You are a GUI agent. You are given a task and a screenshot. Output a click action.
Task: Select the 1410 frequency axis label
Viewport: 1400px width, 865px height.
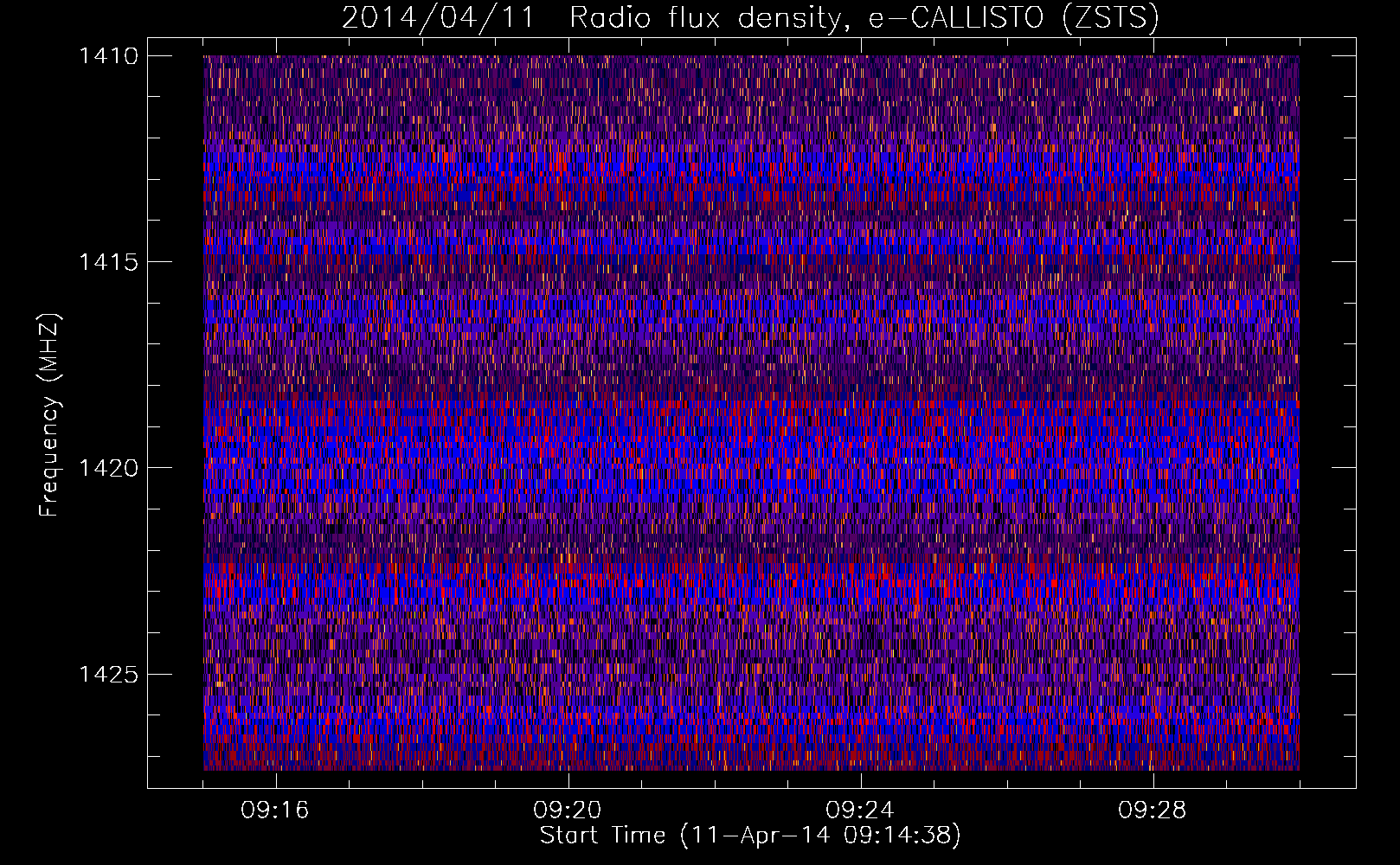point(108,56)
